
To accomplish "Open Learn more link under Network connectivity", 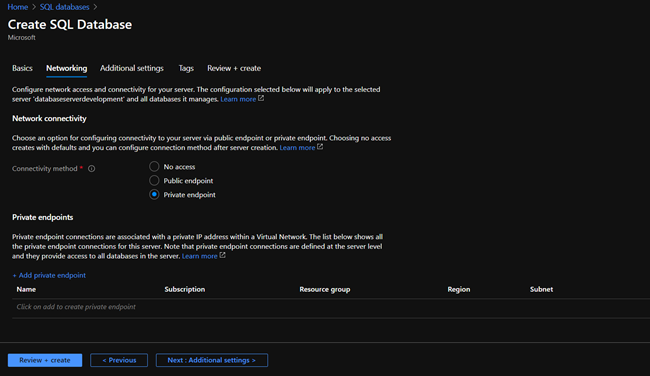I will coord(297,148).
